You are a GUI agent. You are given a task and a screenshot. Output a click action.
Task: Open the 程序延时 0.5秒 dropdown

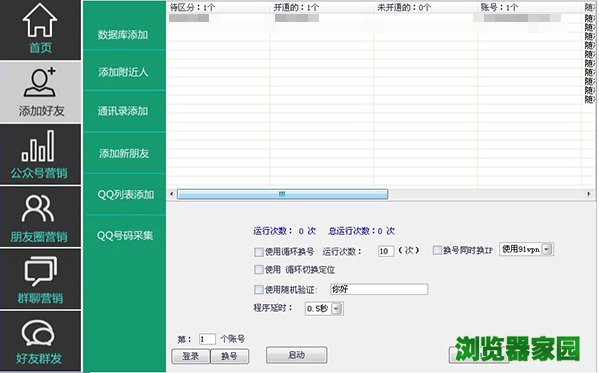tap(324, 308)
